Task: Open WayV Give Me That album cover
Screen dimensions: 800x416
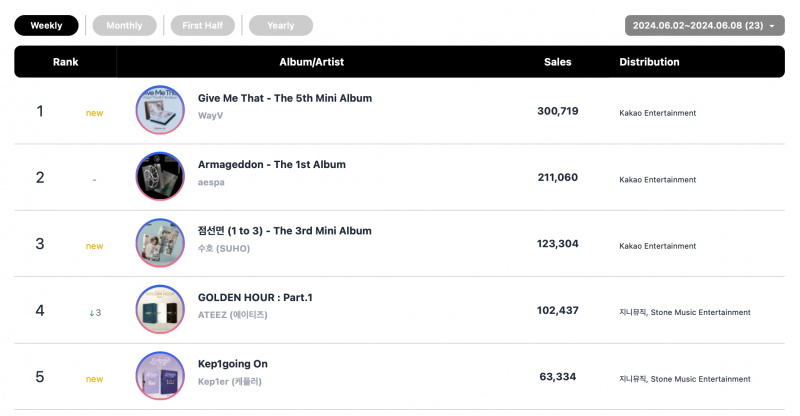Action: (x=160, y=110)
